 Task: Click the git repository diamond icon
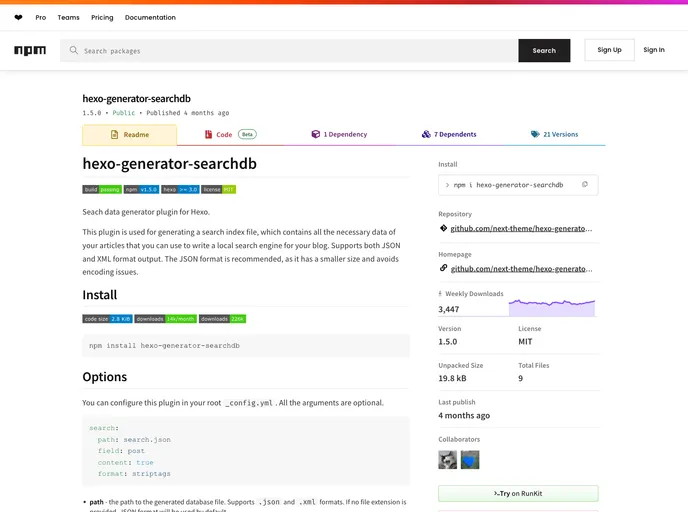click(443, 228)
